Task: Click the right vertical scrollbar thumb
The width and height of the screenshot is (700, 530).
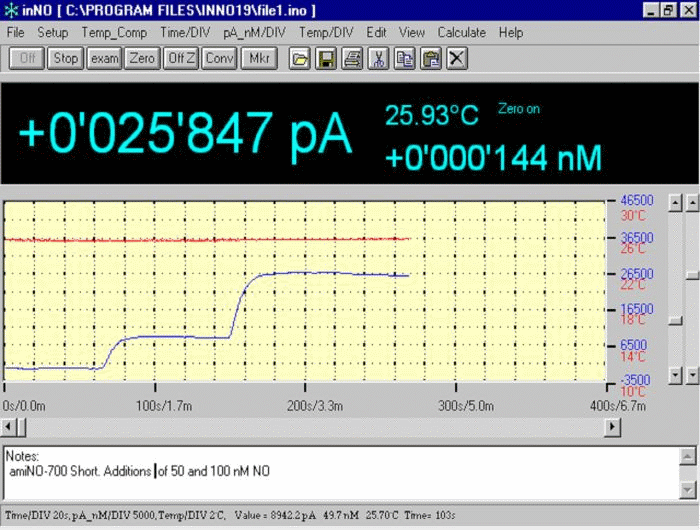Action: pos(693,275)
